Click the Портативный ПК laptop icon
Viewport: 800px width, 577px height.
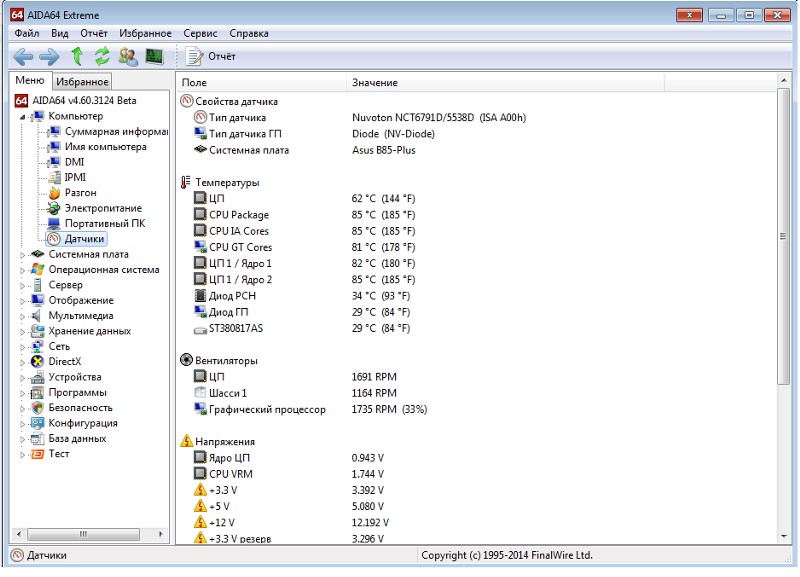tap(54, 223)
